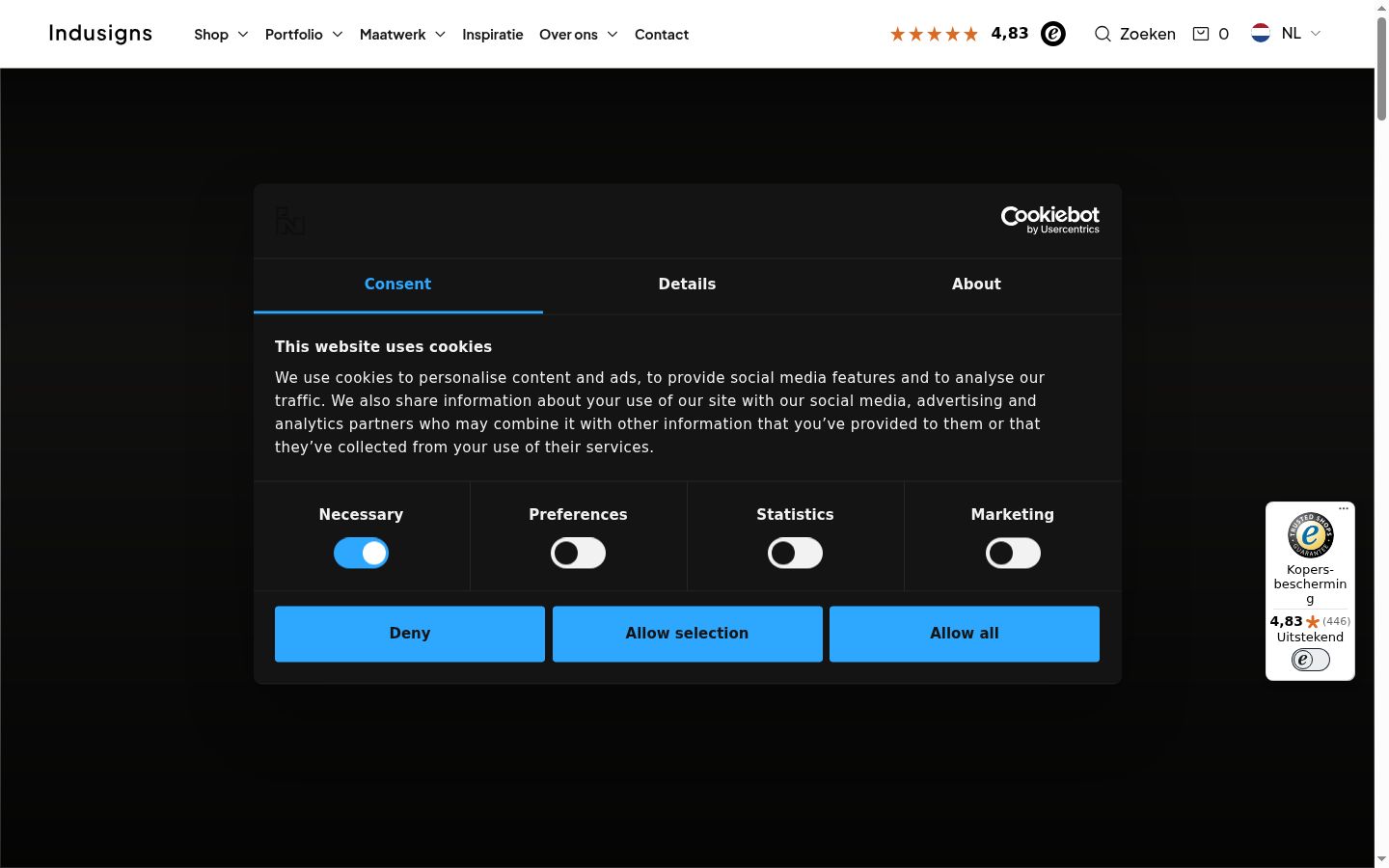This screenshot has height=868, width=1389.
Task: Click the site logo in cookie dialog
Action: (x=290, y=220)
